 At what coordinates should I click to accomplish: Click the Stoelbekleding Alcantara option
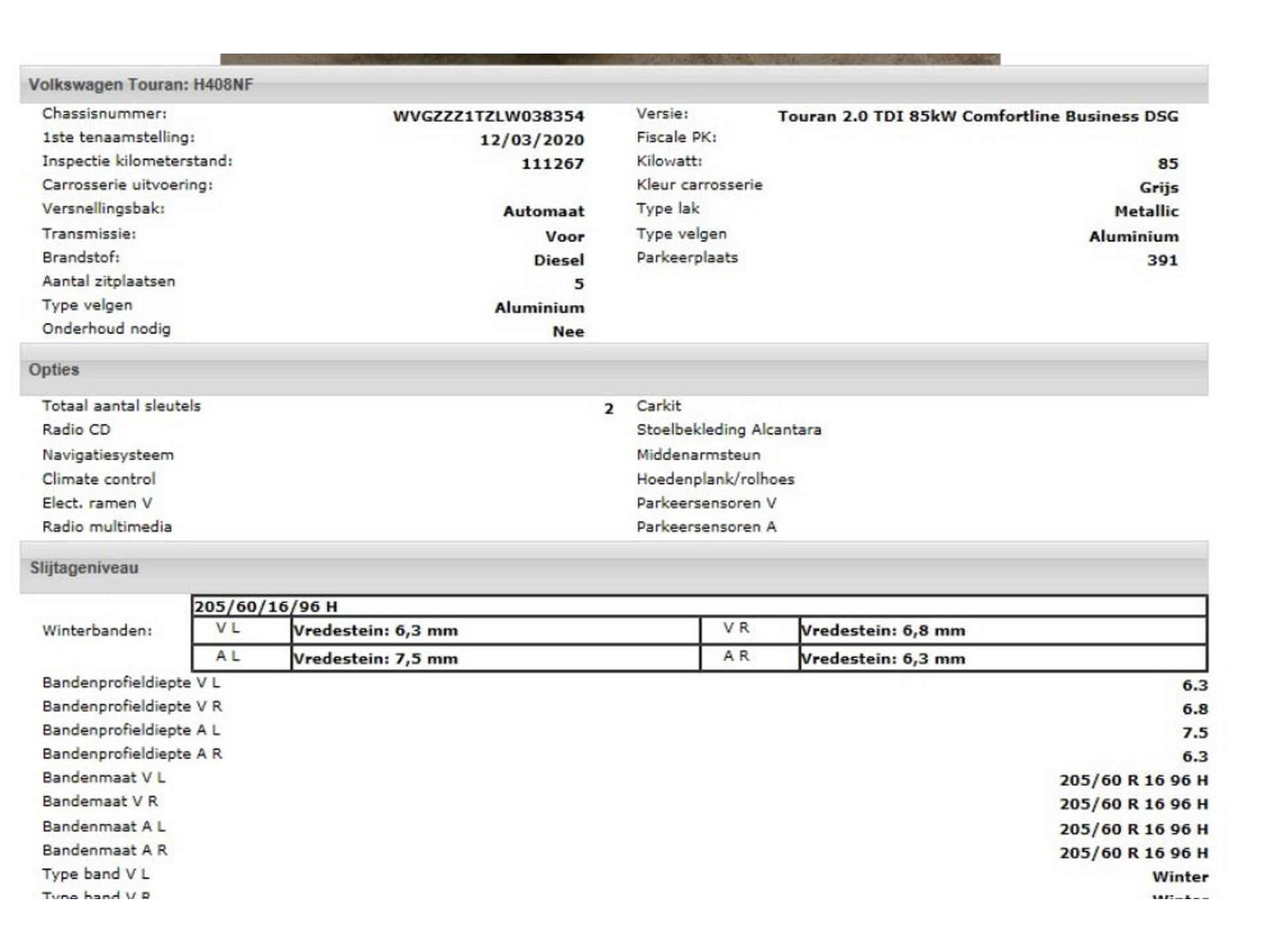(728, 430)
